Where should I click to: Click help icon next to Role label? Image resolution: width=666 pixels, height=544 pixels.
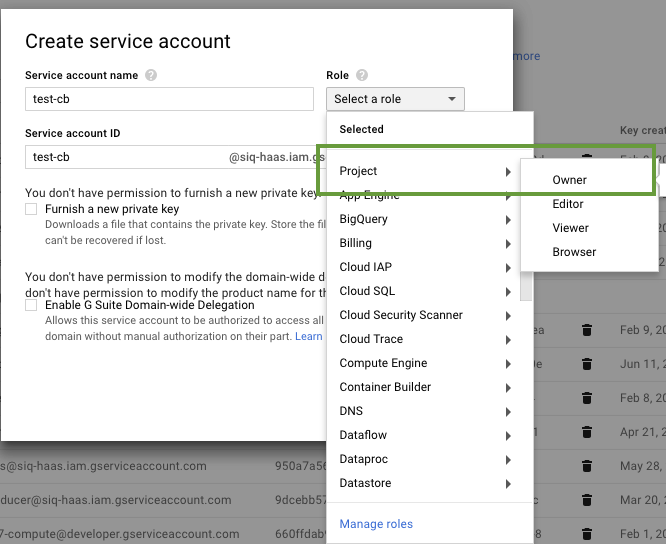click(x=362, y=75)
